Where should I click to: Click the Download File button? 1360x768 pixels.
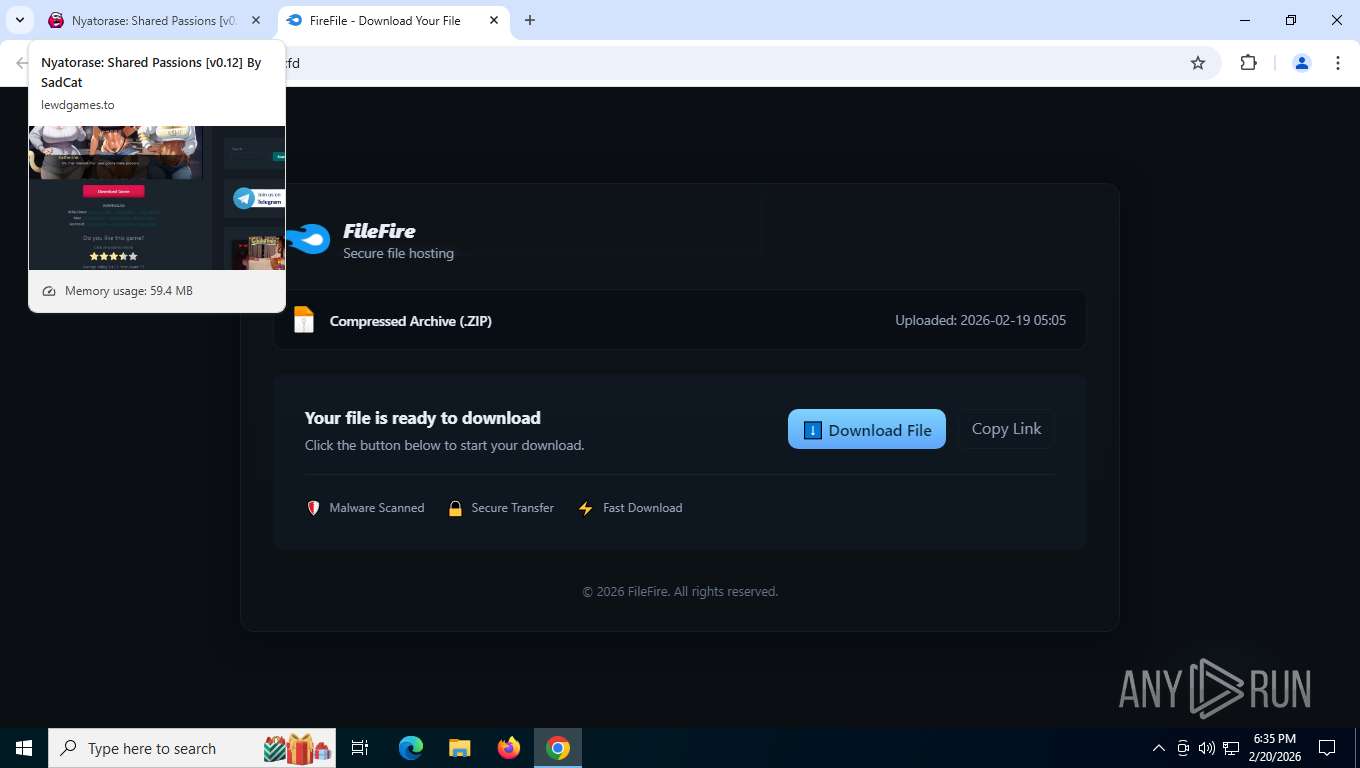coord(866,429)
